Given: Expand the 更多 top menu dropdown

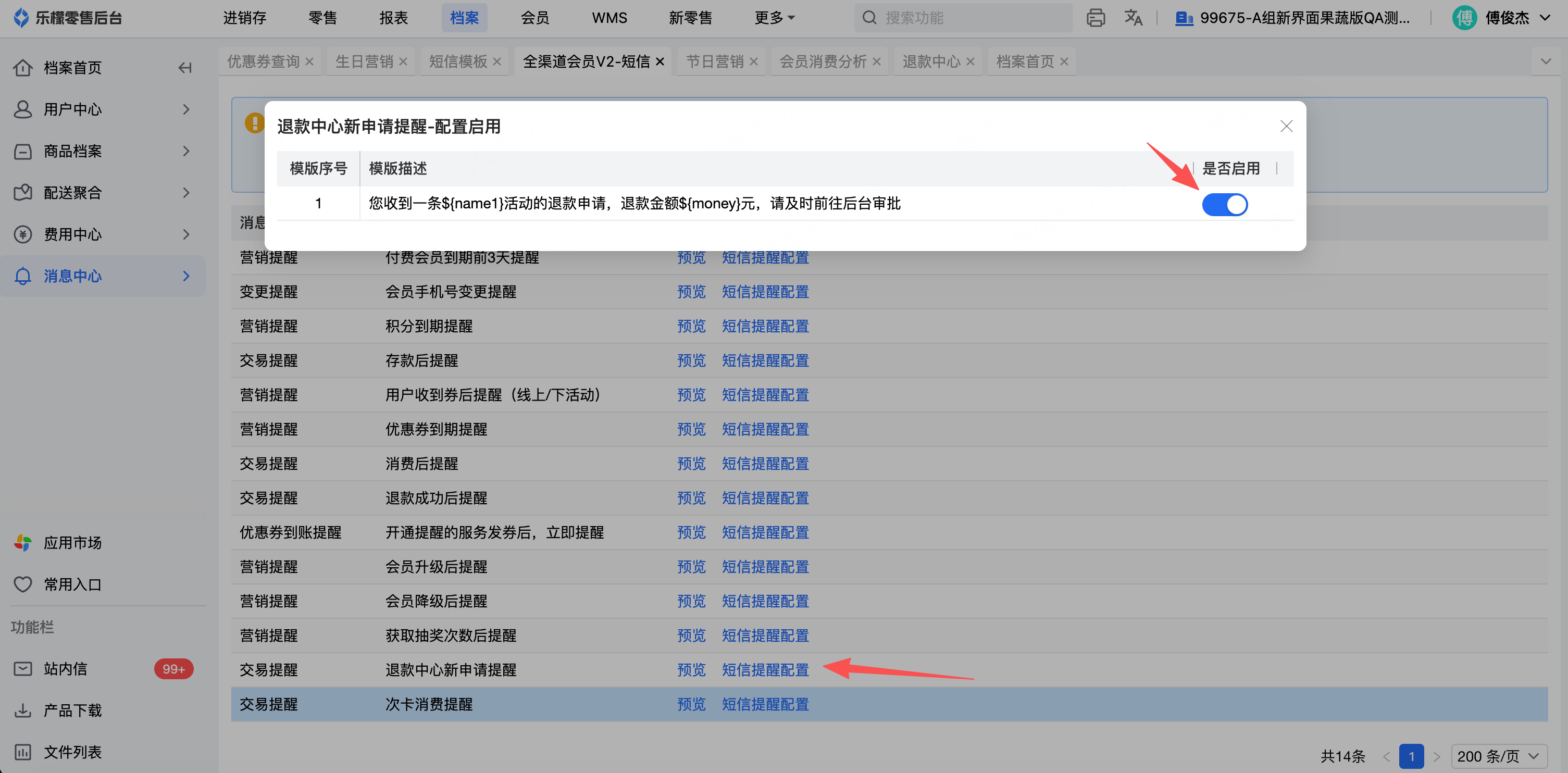Looking at the screenshot, I should tap(774, 18).
